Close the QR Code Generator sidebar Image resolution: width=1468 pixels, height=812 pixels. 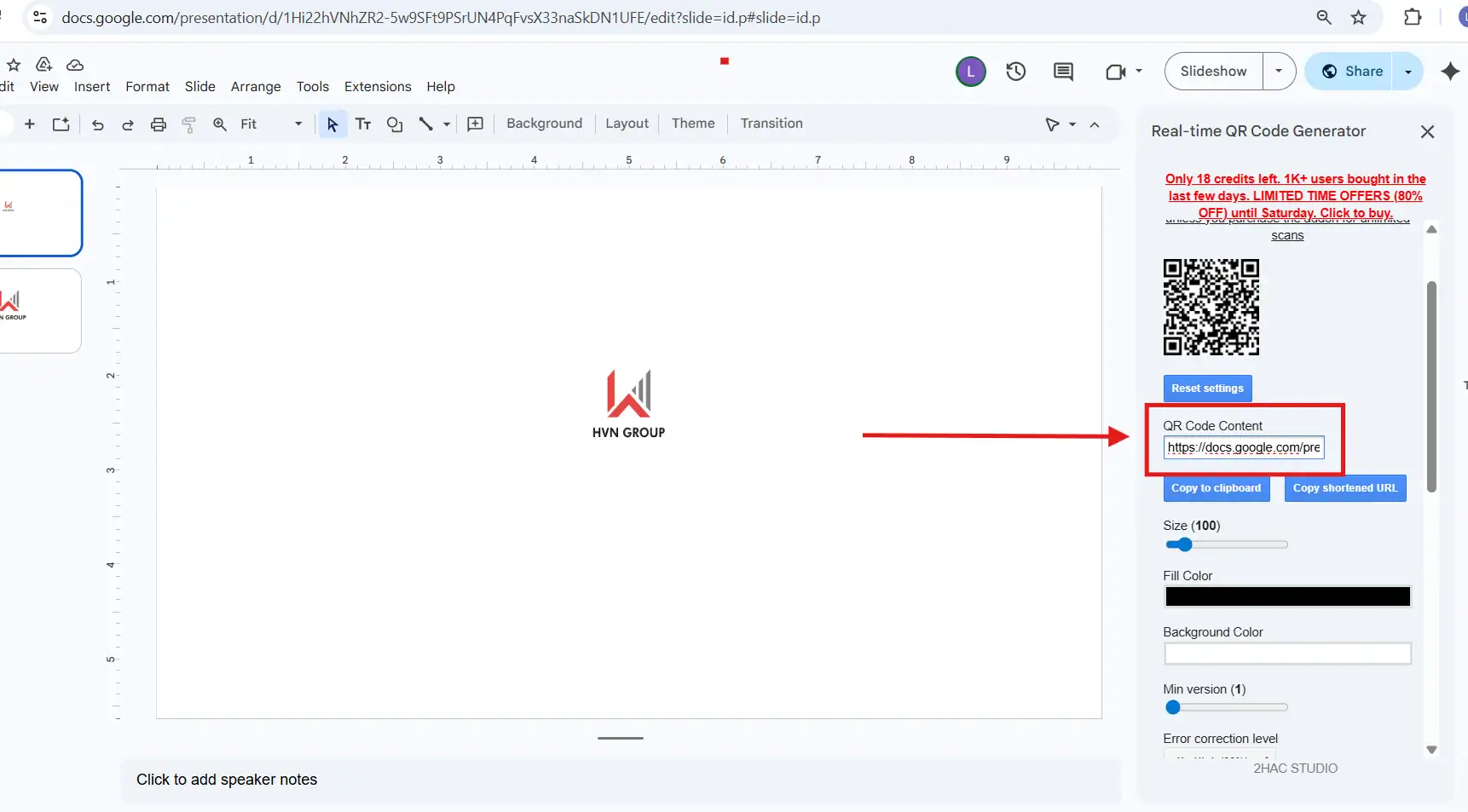click(x=1427, y=131)
